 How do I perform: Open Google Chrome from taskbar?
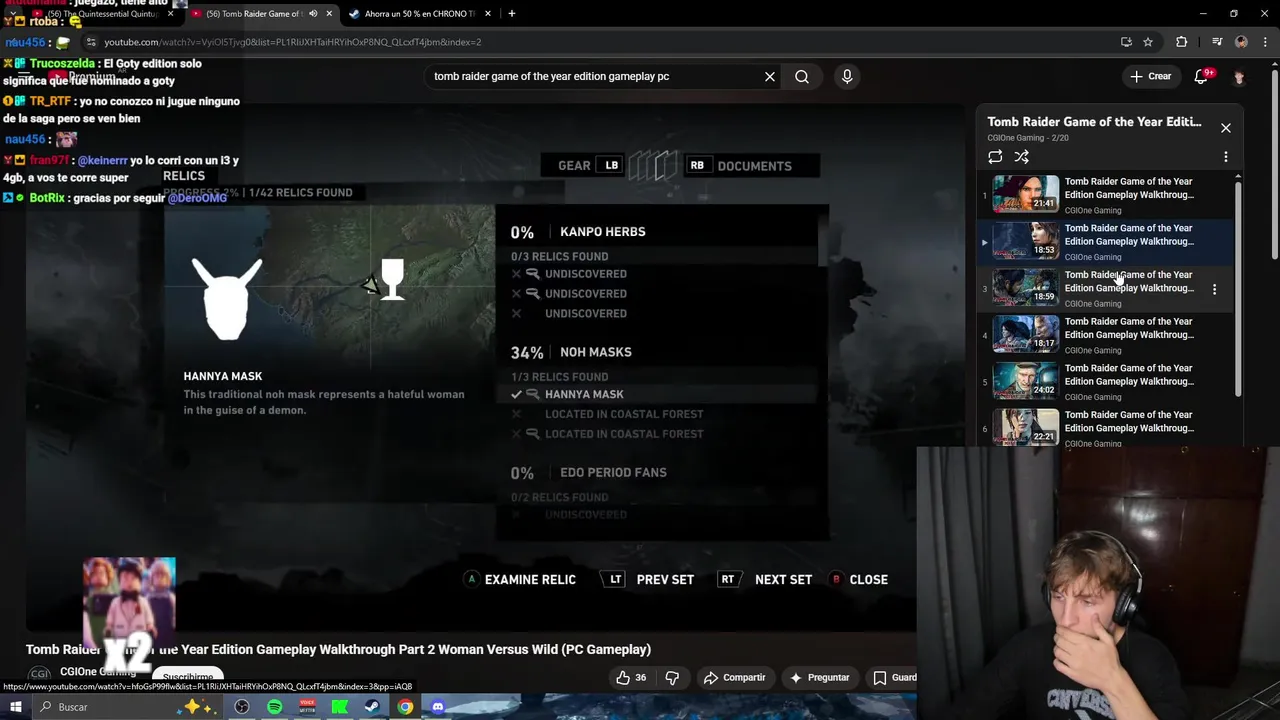[405, 707]
